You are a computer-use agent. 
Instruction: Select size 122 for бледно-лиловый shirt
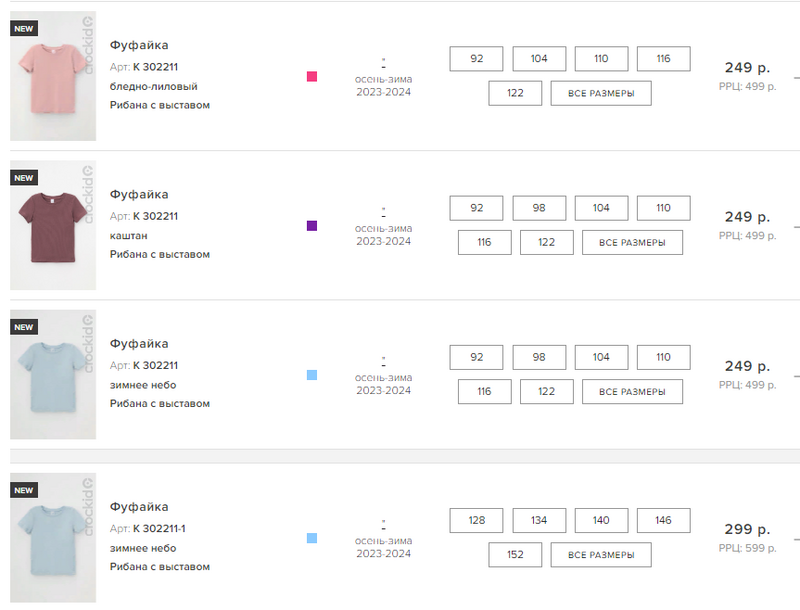(515, 93)
